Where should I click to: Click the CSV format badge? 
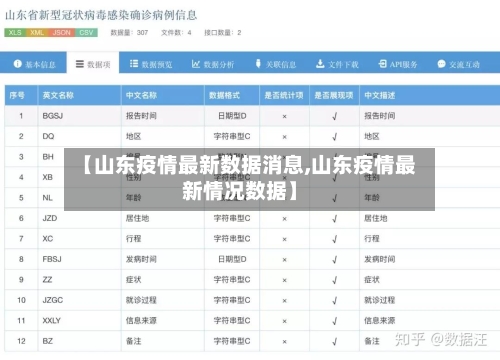pyautogui.click(x=86, y=32)
